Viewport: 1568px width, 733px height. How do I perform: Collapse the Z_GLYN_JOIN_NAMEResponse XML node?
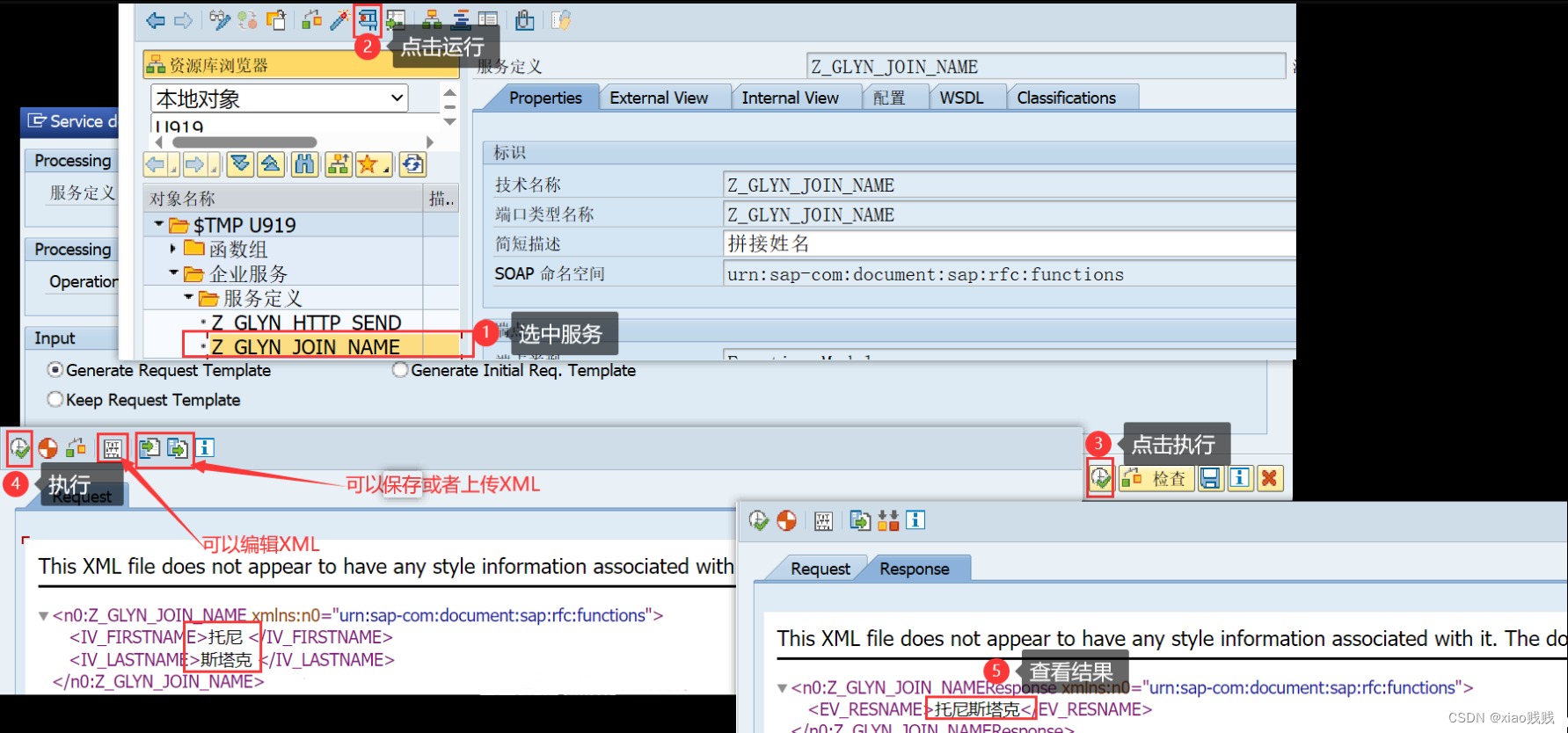pos(782,688)
